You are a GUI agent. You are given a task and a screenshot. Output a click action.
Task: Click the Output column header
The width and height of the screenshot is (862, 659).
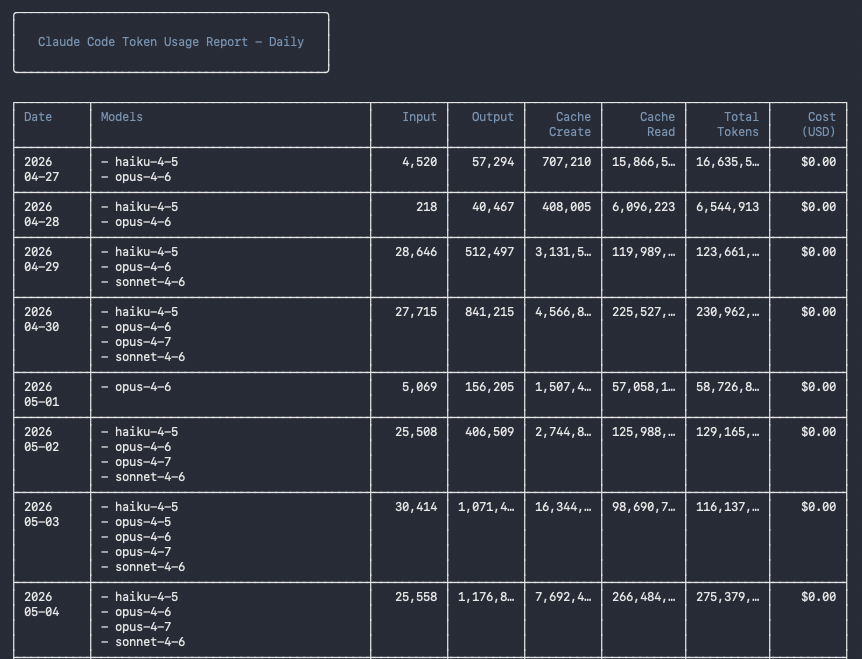tap(493, 117)
